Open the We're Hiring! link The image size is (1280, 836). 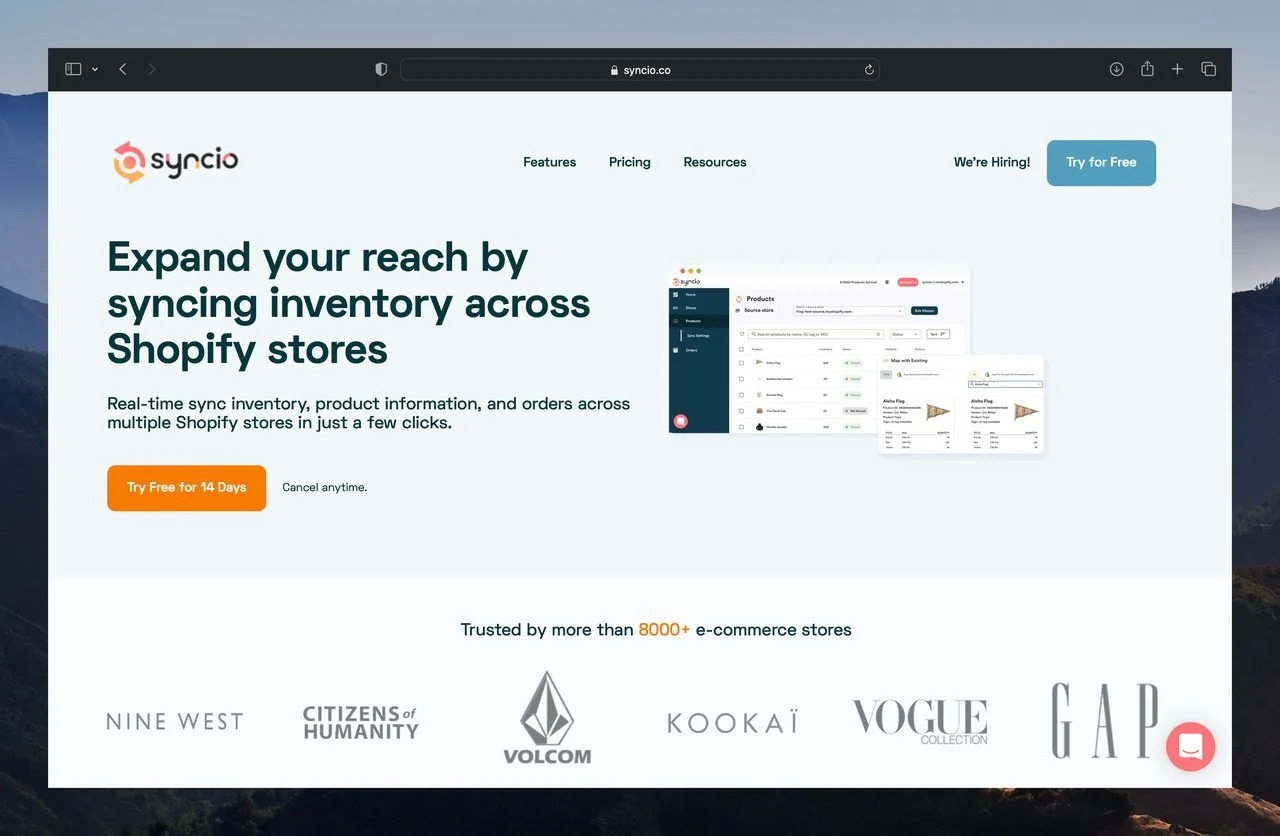tap(991, 162)
